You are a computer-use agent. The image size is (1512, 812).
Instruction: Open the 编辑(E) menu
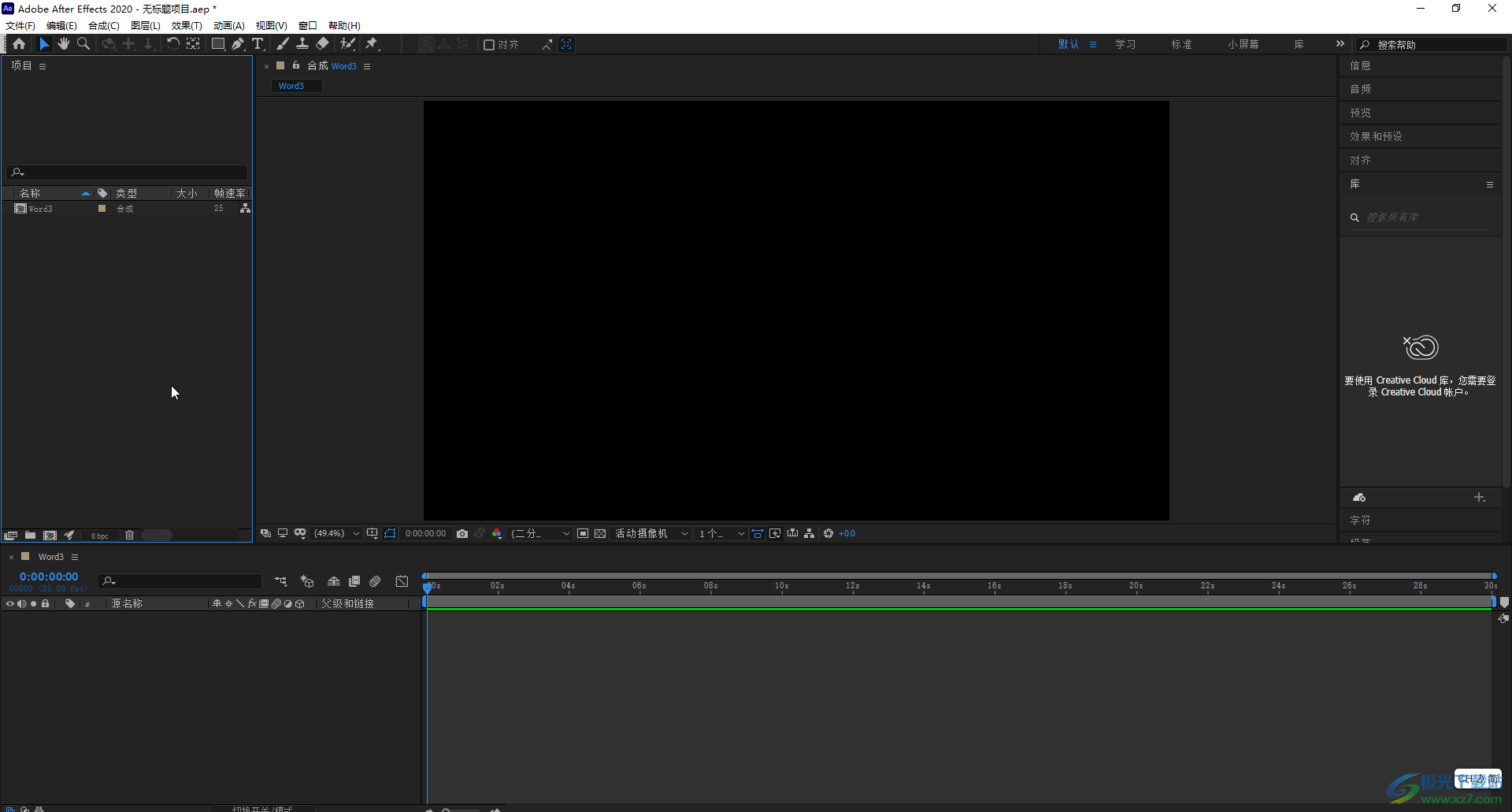tap(61, 25)
